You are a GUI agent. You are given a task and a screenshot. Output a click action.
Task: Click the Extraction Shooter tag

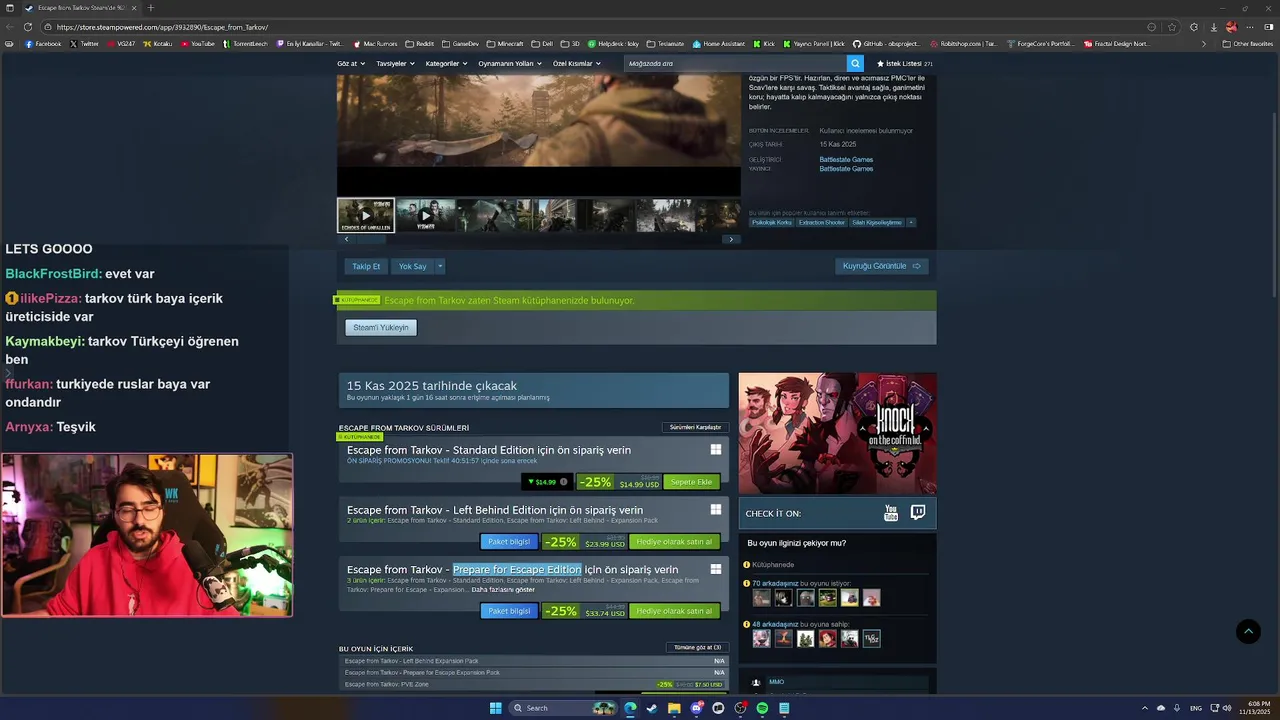[822, 222]
